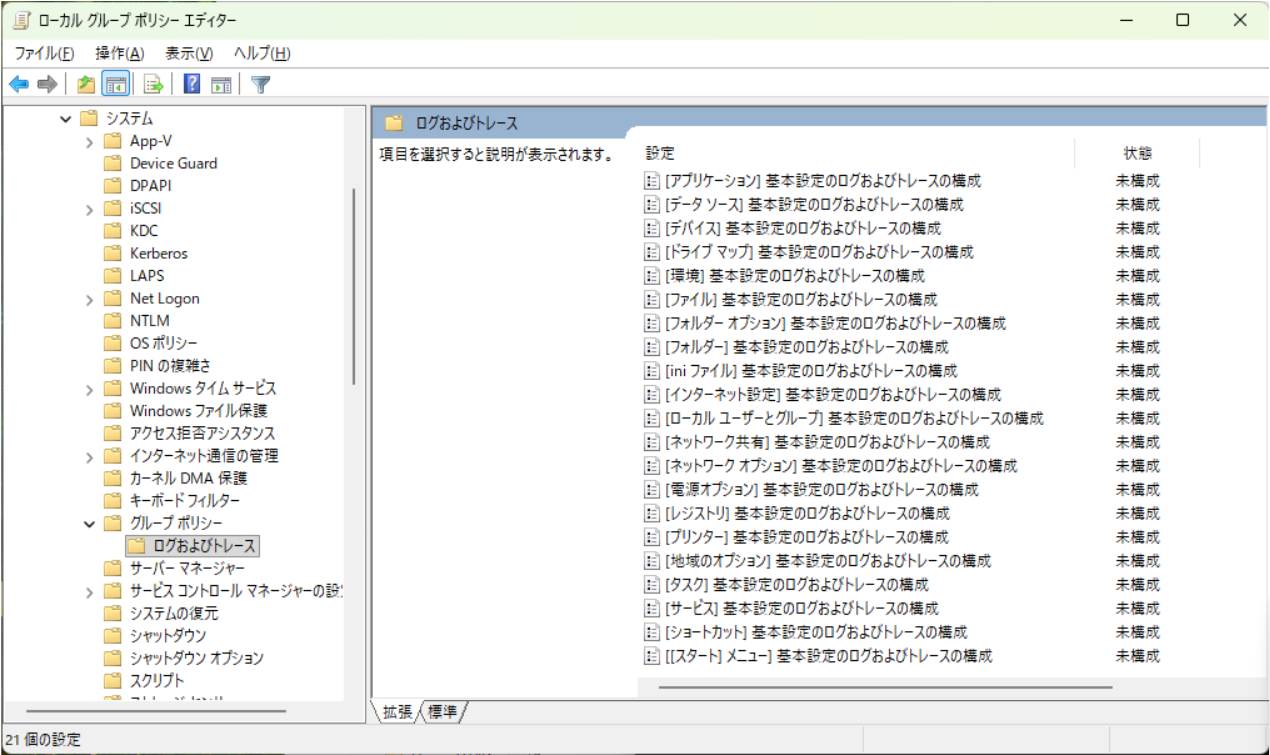Click the 未構成 status of [プリンター] row
Image resolution: width=1270 pixels, height=755 pixels.
click(1138, 537)
